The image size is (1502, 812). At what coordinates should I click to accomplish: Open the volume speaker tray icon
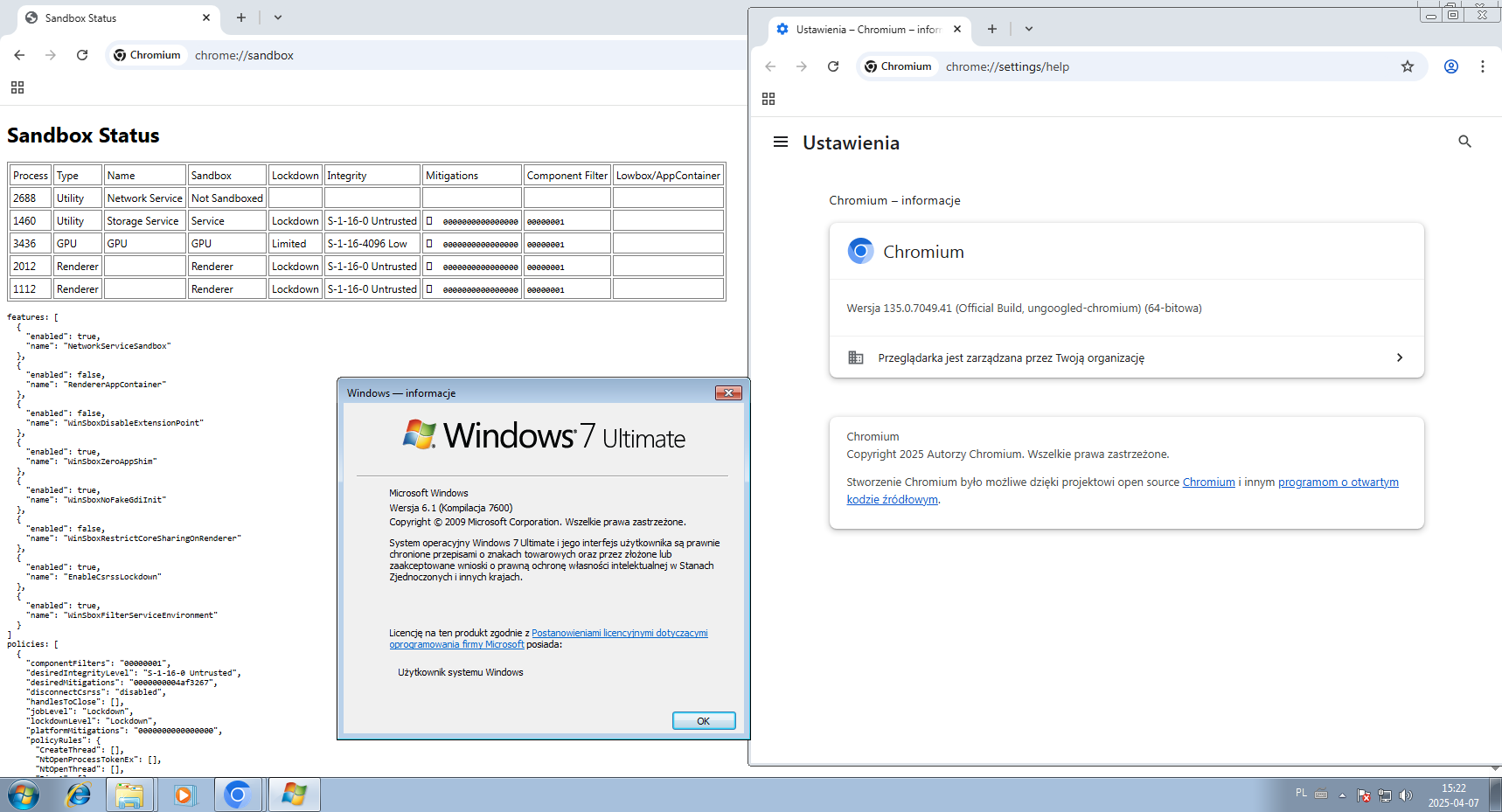[x=1406, y=795]
